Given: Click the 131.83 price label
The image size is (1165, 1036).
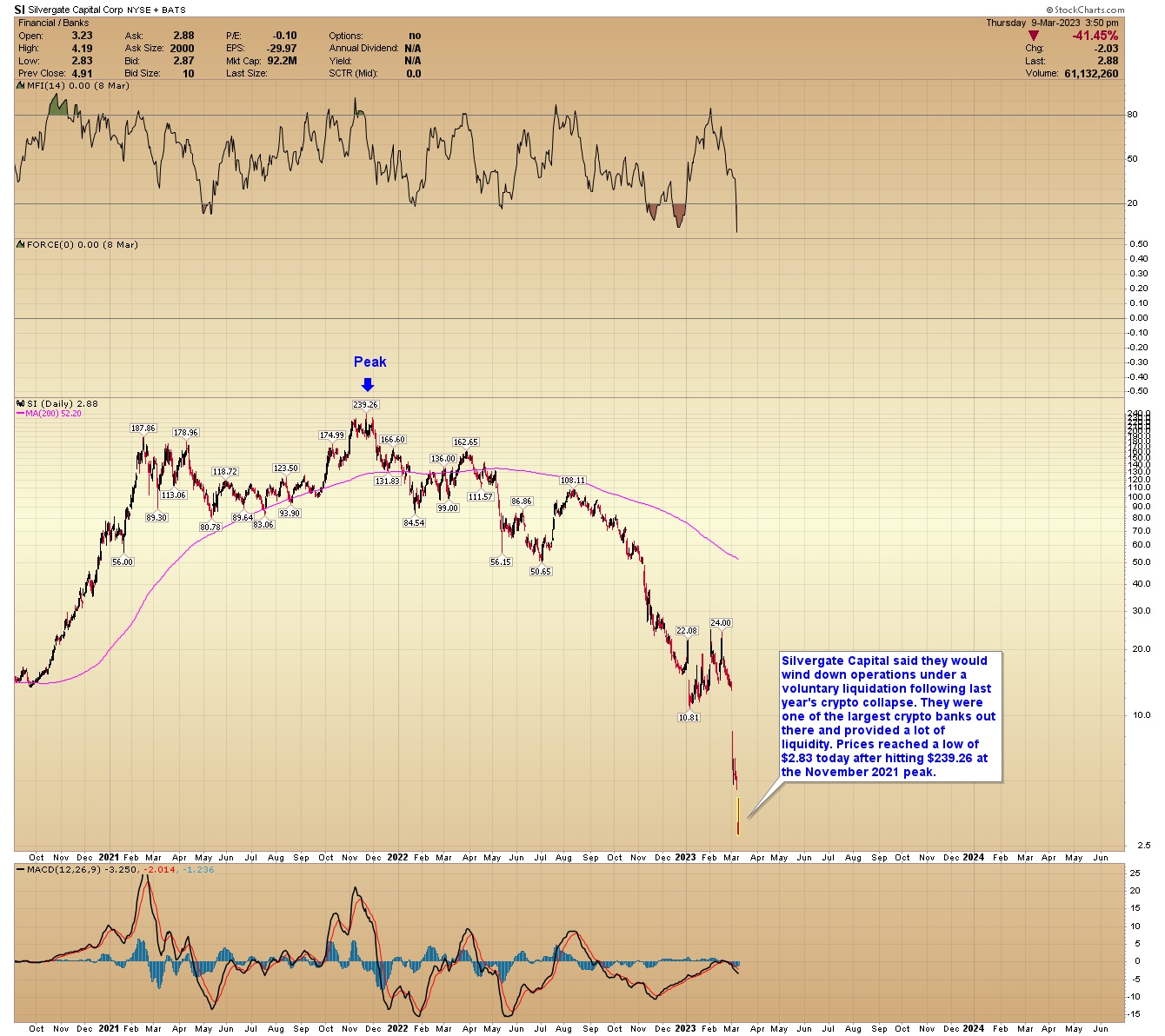Looking at the screenshot, I should coord(387,481).
